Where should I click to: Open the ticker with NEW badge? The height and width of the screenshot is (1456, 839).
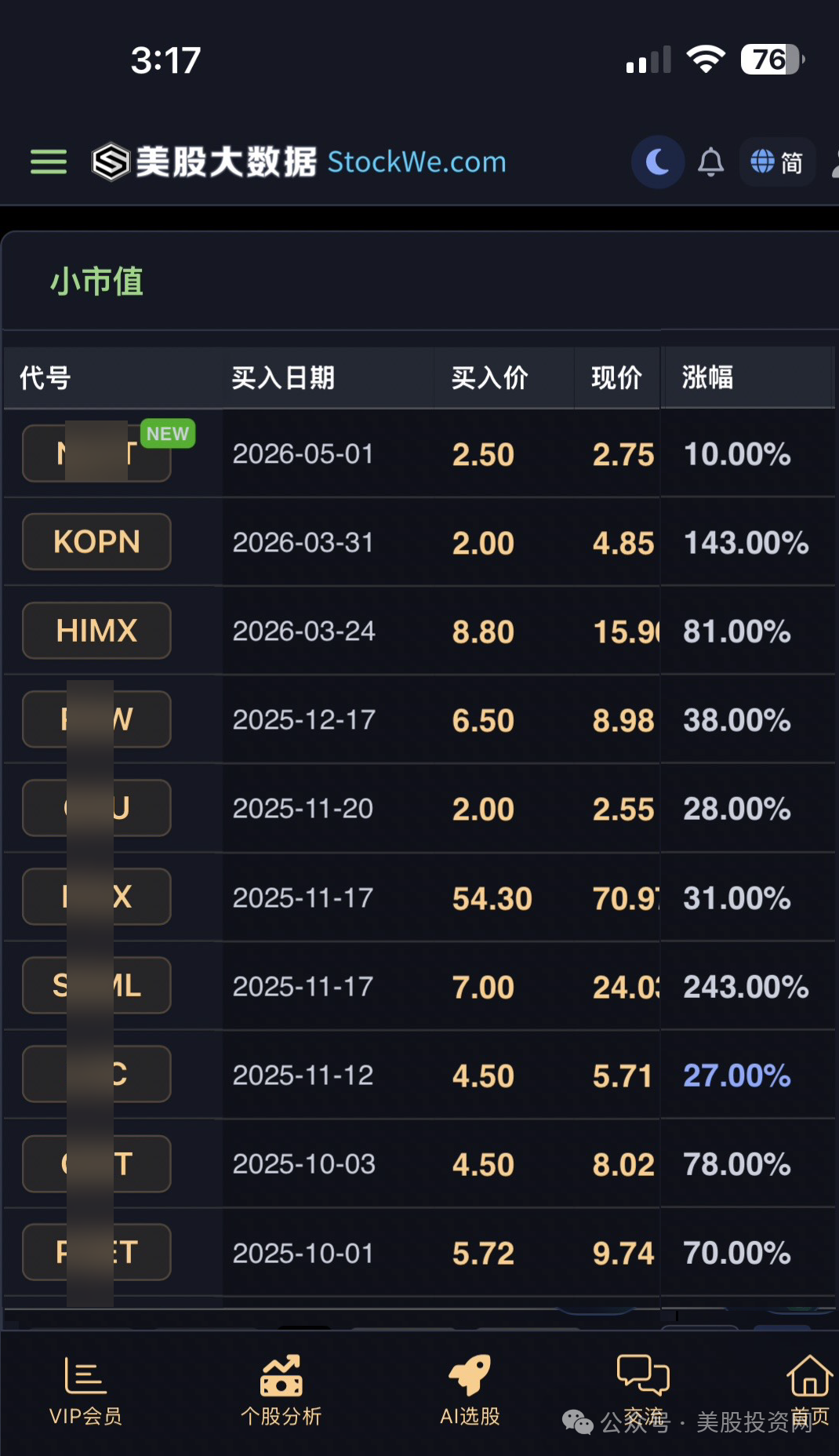[97, 453]
